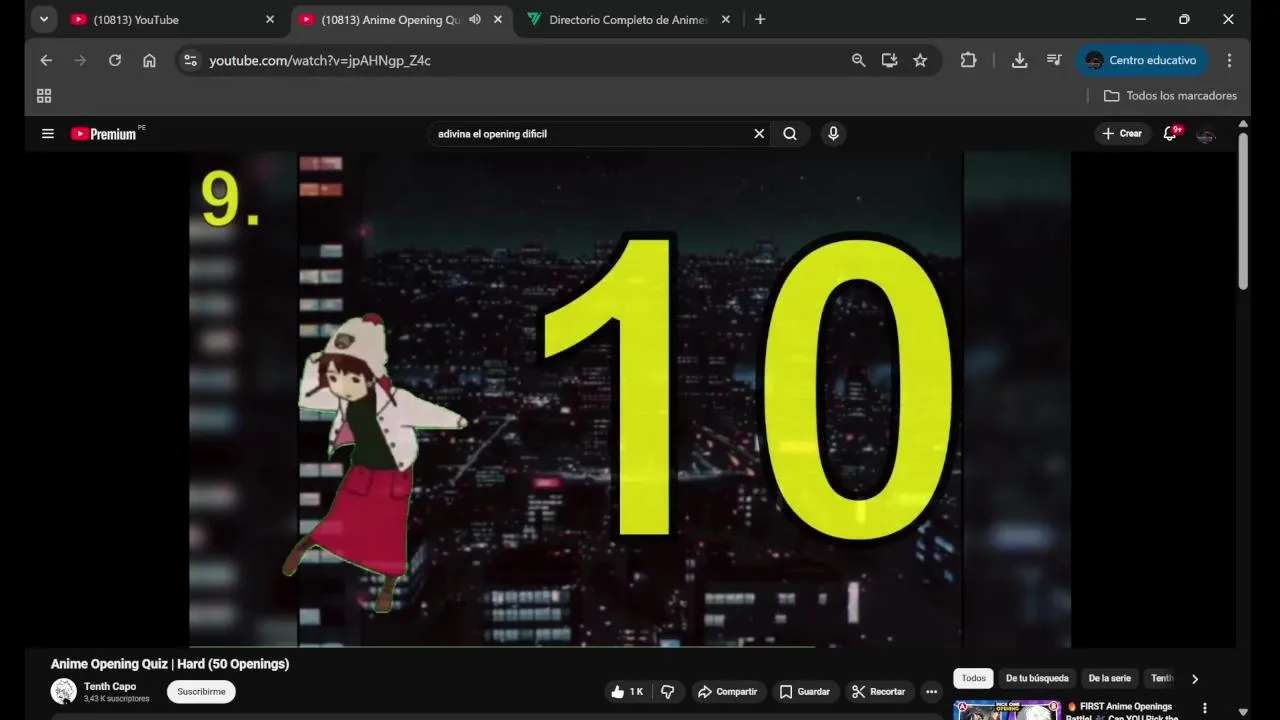Bookmark this page with the star
Image resolution: width=1280 pixels, height=720 pixels.
point(920,60)
